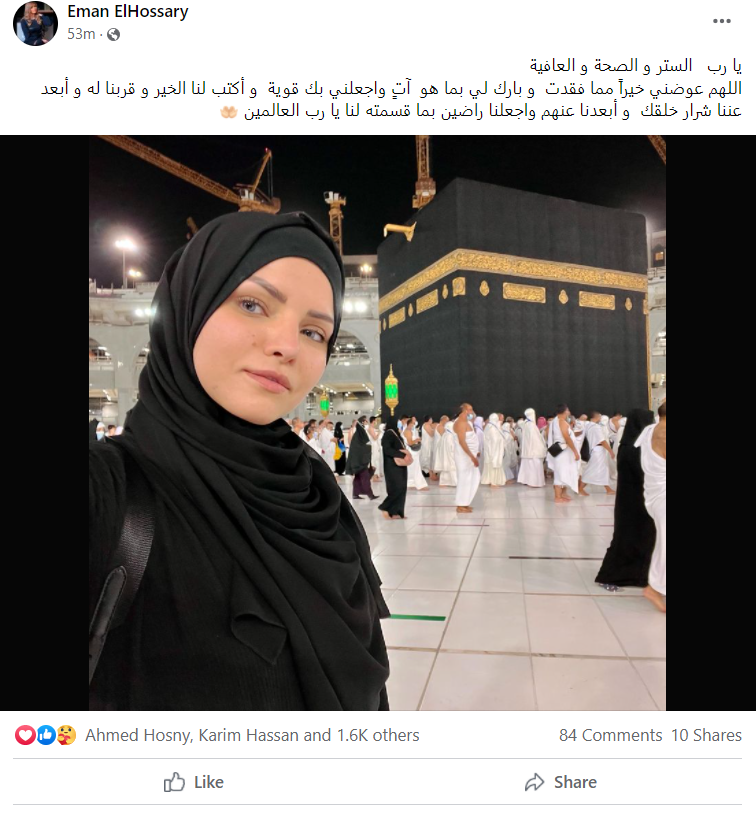View the 10 Shares list
The image size is (756, 815).
[x=706, y=735]
